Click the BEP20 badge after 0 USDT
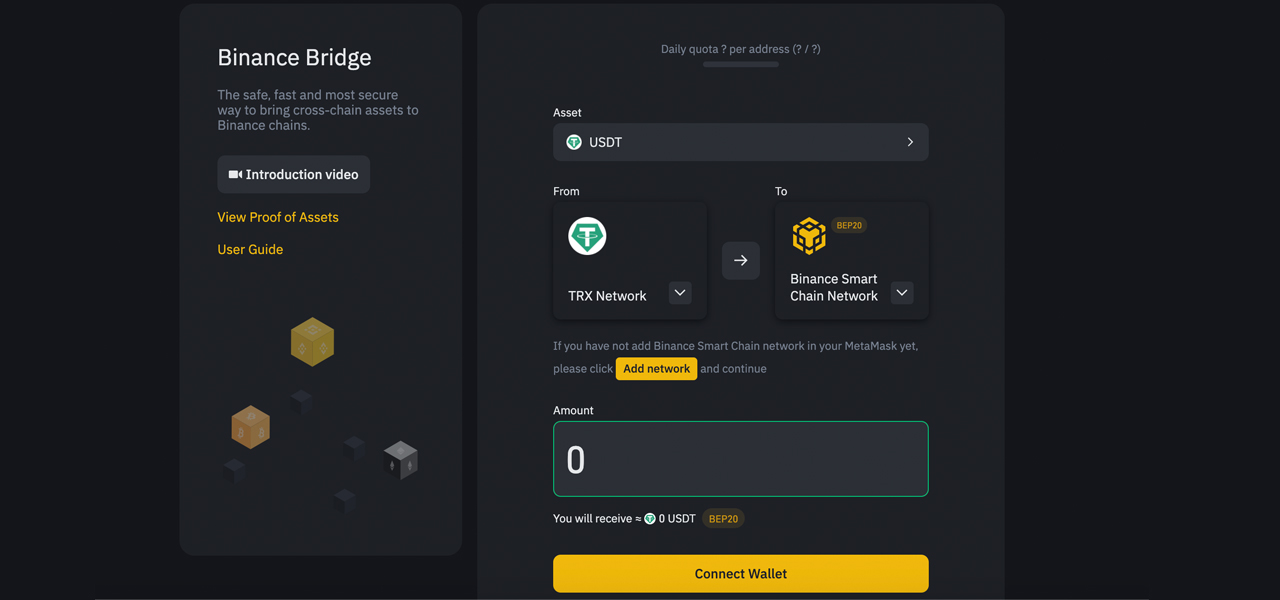Viewport: 1280px width, 600px height. pyautogui.click(x=723, y=519)
